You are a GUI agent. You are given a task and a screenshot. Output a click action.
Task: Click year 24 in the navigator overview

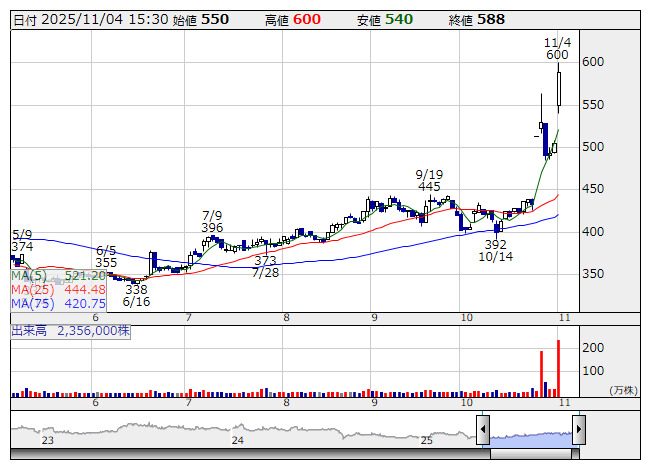[x=237, y=440]
